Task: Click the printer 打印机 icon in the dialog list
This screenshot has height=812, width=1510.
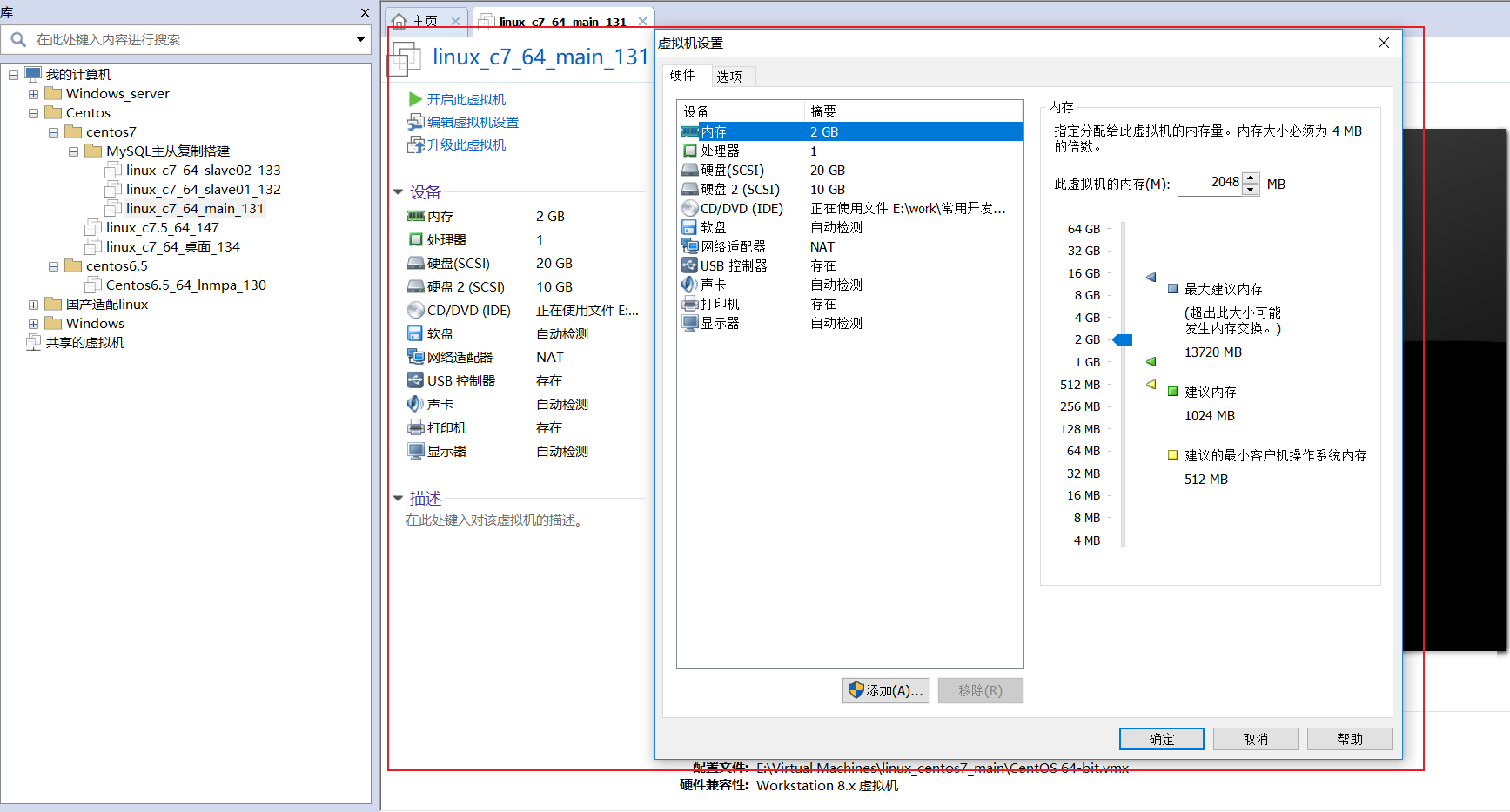Action: [x=689, y=304]
